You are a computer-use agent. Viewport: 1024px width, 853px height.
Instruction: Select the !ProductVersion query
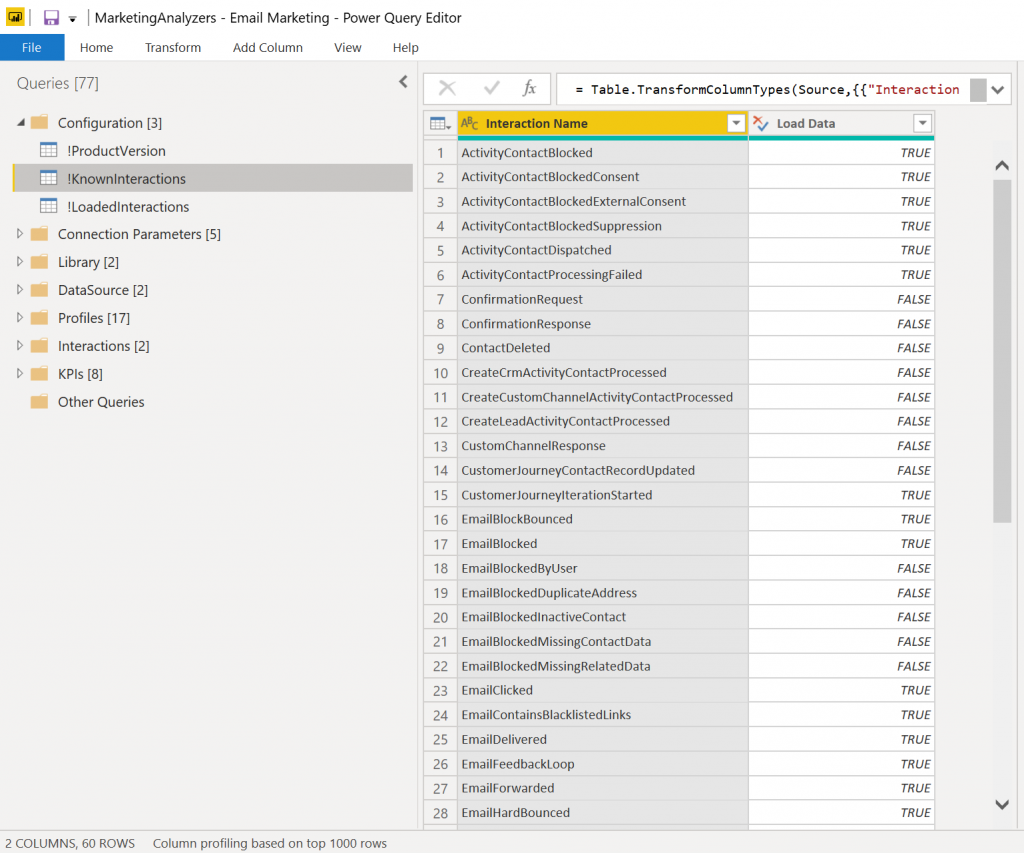coord(116,151)
